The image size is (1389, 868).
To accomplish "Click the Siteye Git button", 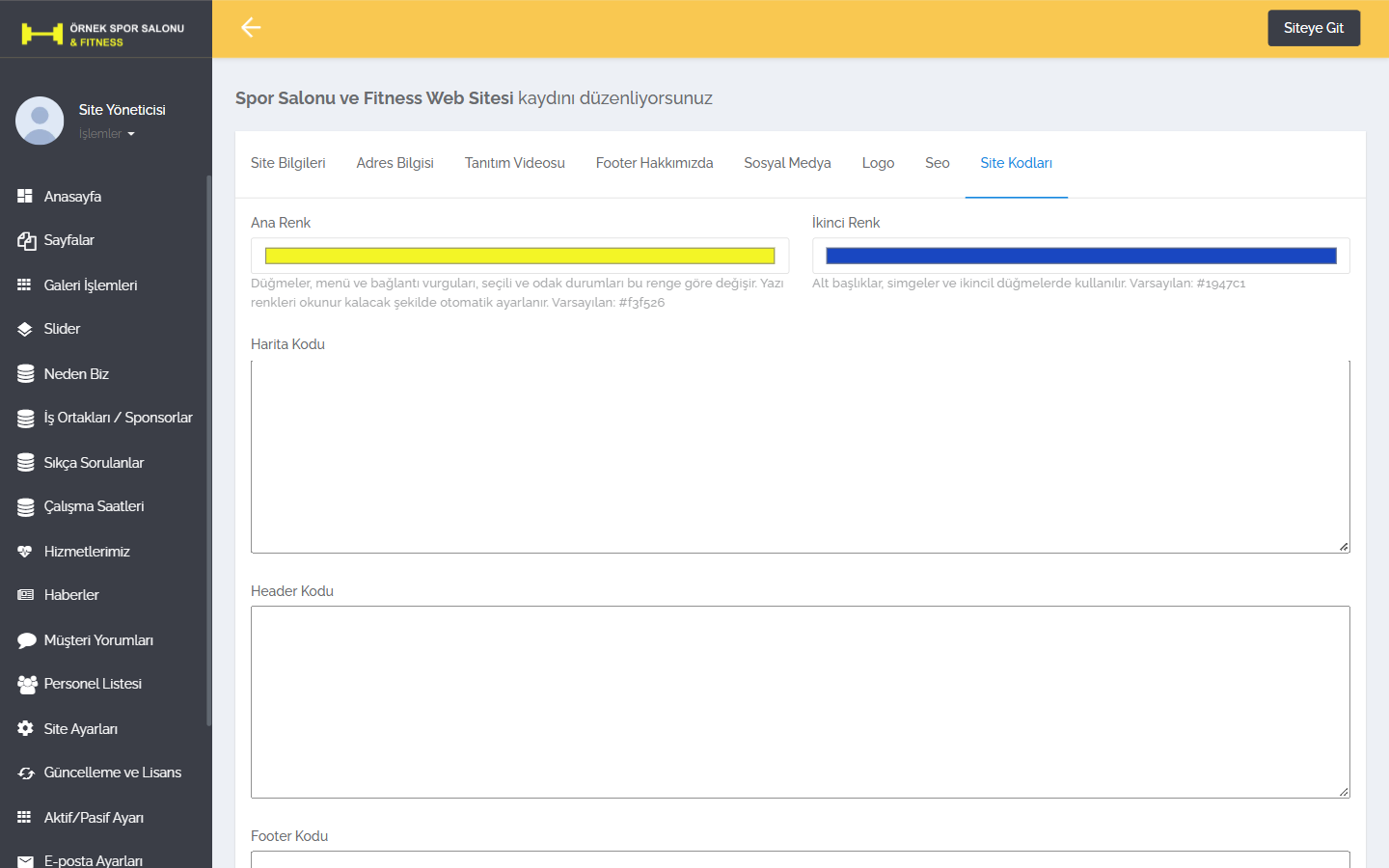I will [x=1314, y=28].
